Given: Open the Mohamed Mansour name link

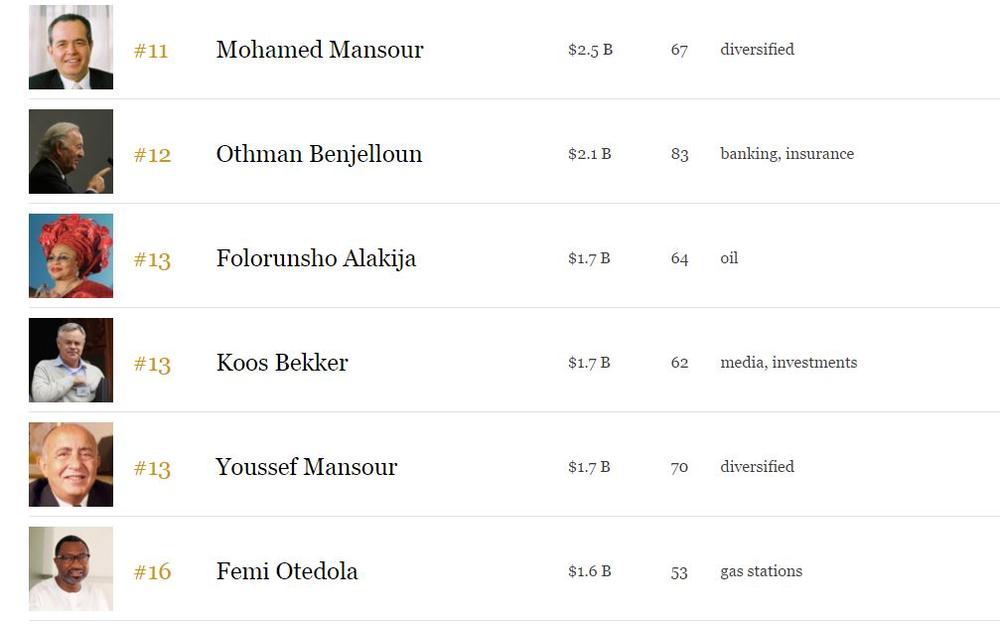Looking at the screenshot, I should point(320,50).
